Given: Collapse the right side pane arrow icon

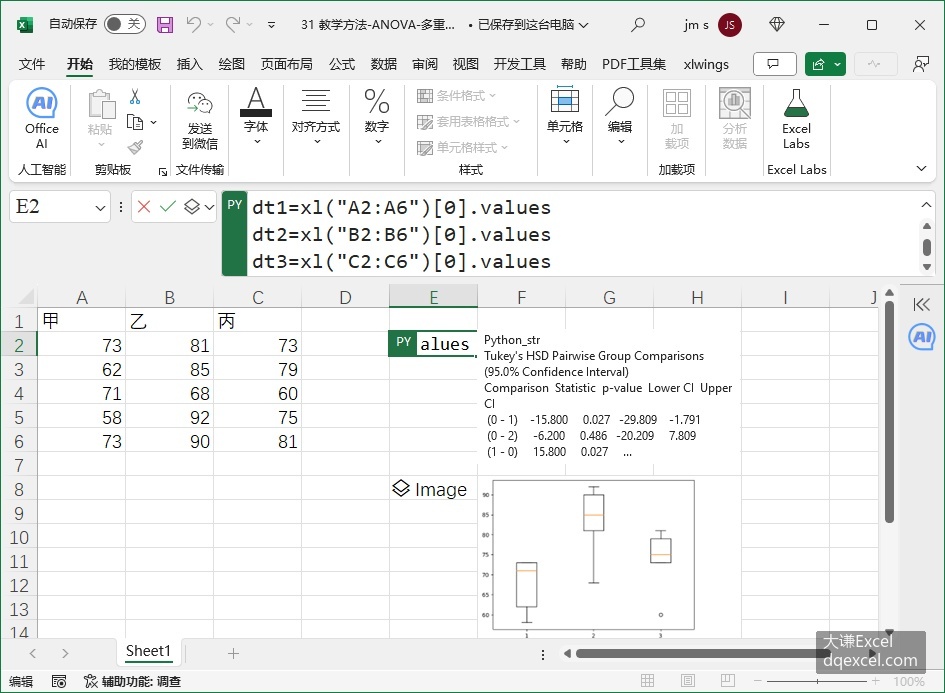Looking at the screenshot, I should coord(921,304).
